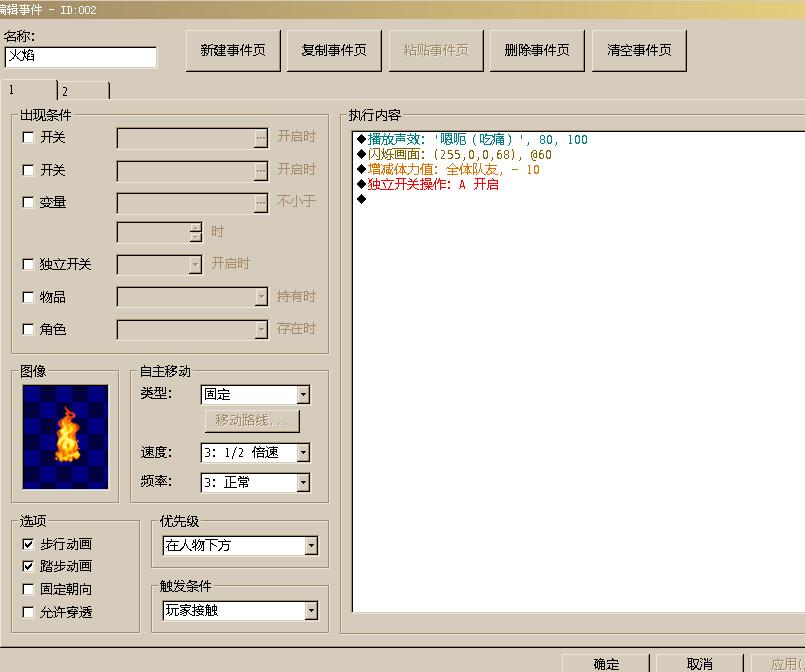This screenshot has width=805, height=672.
Task: Select the 闪烁画面 command line
Action: click(454, 155)
